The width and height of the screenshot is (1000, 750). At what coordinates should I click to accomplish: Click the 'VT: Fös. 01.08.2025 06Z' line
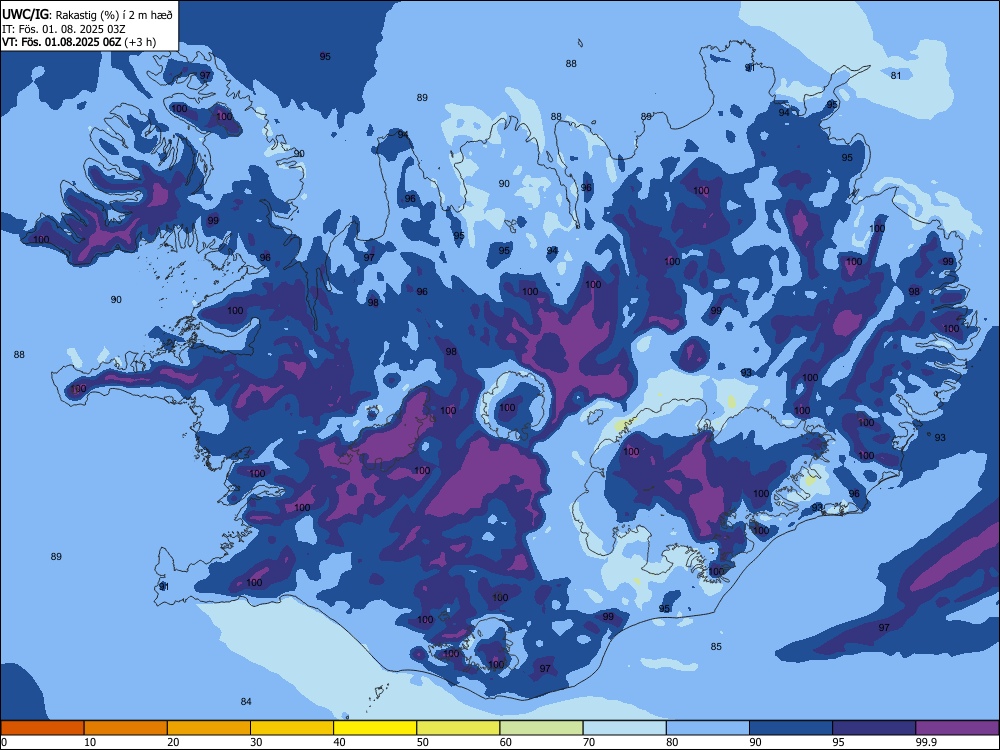61,42
